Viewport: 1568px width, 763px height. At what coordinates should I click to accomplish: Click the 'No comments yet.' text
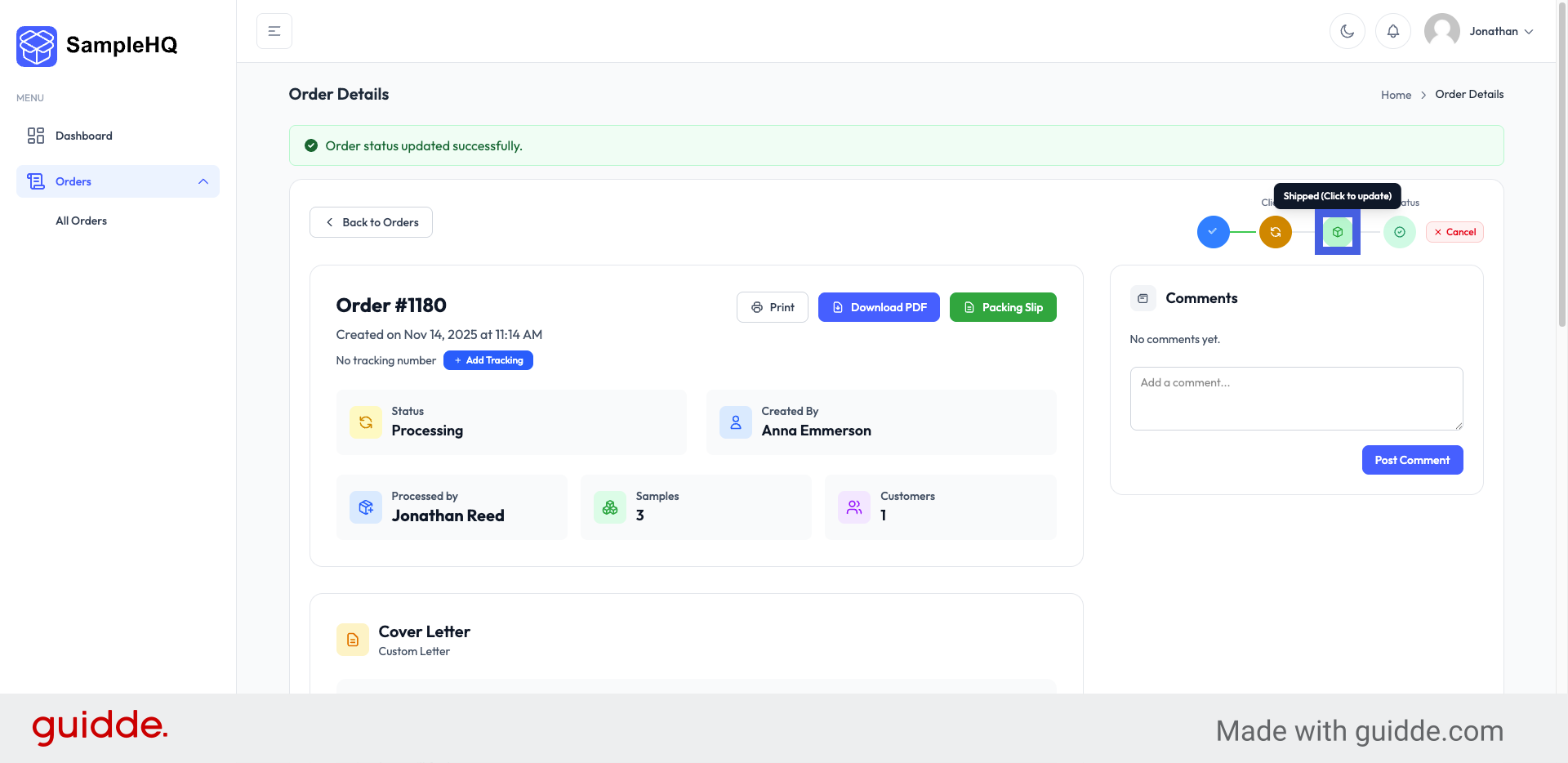click(1175, 339)
